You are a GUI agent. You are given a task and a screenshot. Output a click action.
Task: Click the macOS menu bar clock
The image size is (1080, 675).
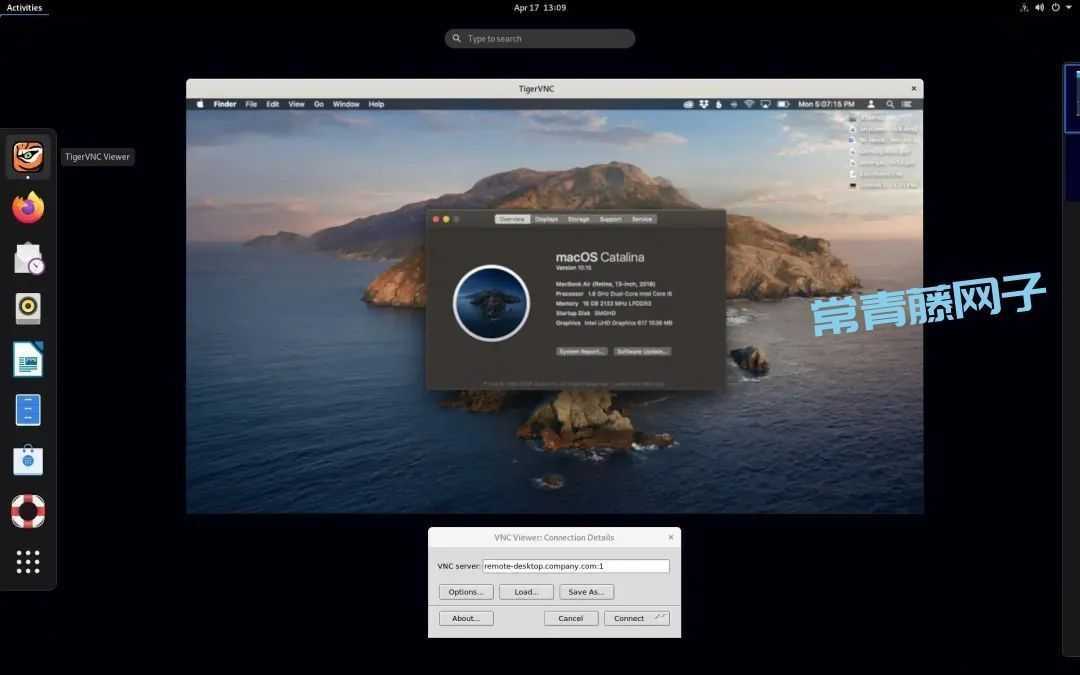tap(827, 104)
